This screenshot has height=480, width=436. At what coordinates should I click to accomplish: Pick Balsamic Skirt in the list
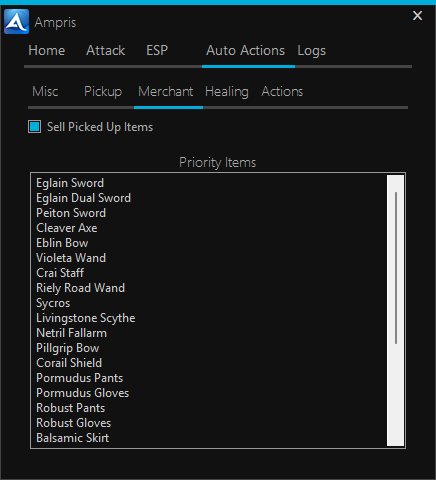coord(72,438)
